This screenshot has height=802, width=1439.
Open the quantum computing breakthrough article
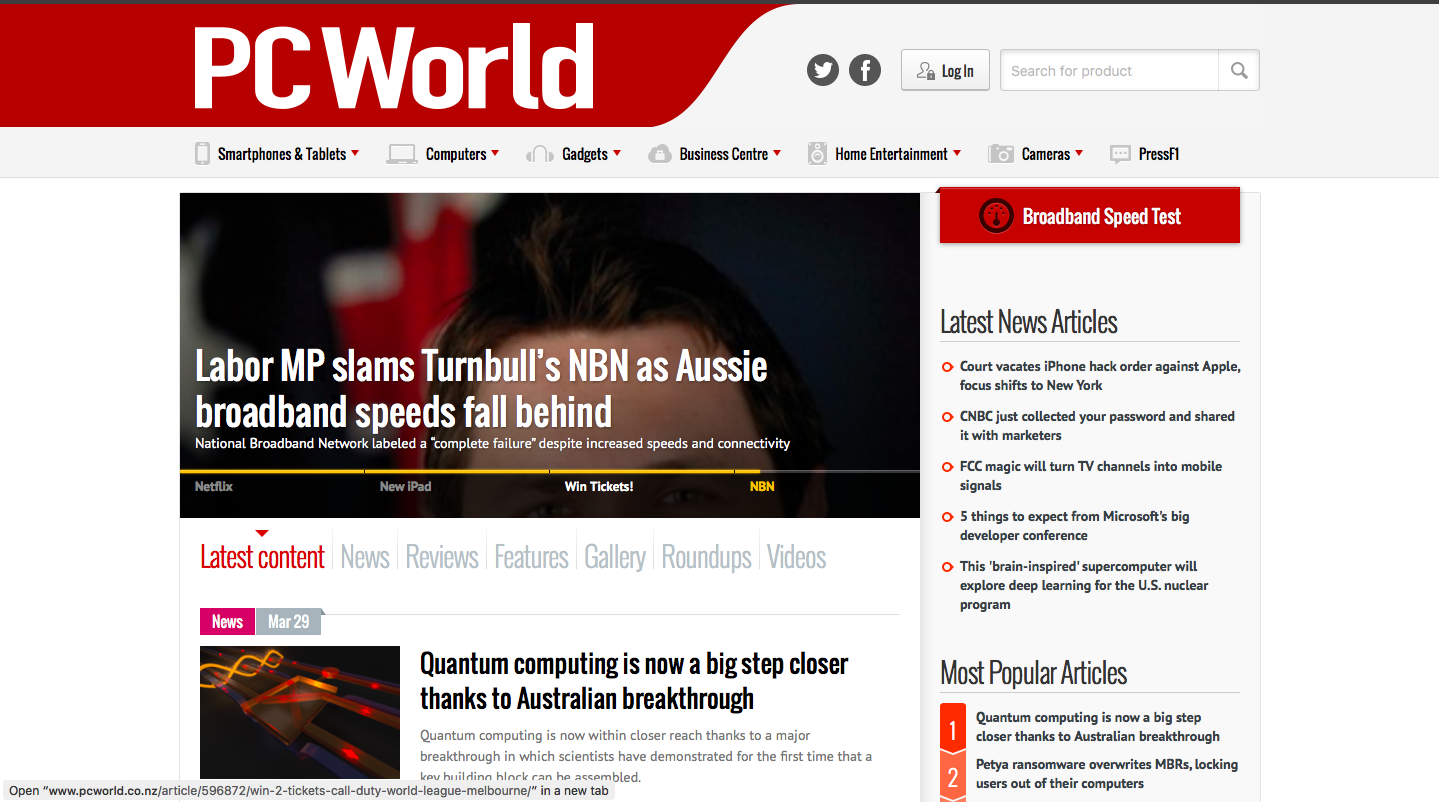point(632,679)
